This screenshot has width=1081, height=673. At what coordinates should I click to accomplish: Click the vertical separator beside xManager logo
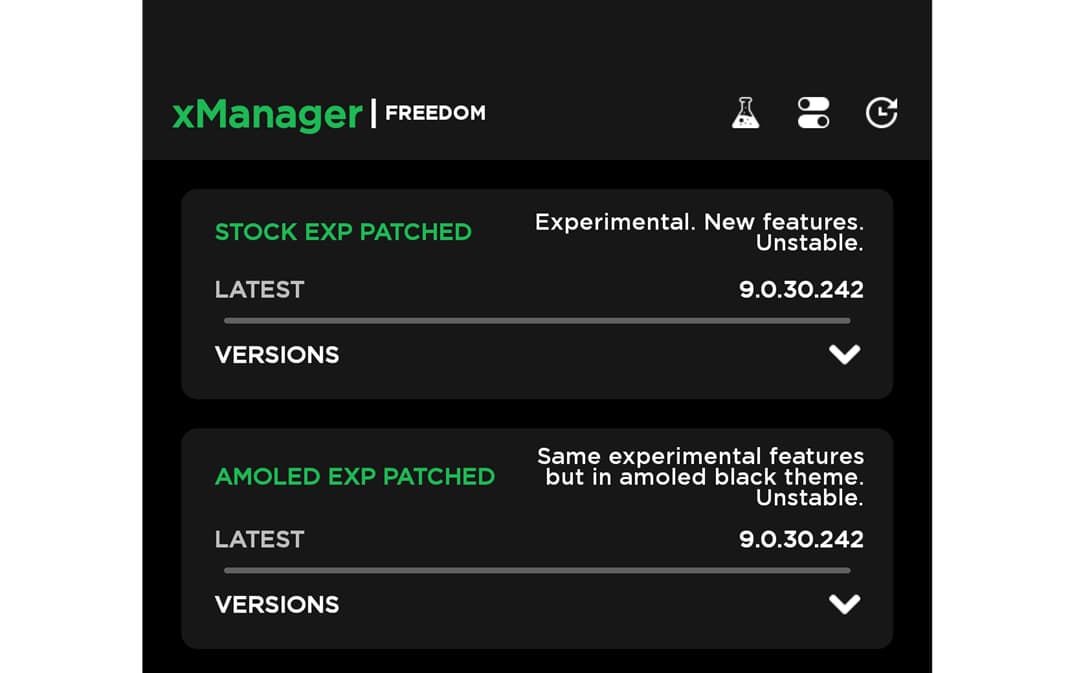(374, 113)
